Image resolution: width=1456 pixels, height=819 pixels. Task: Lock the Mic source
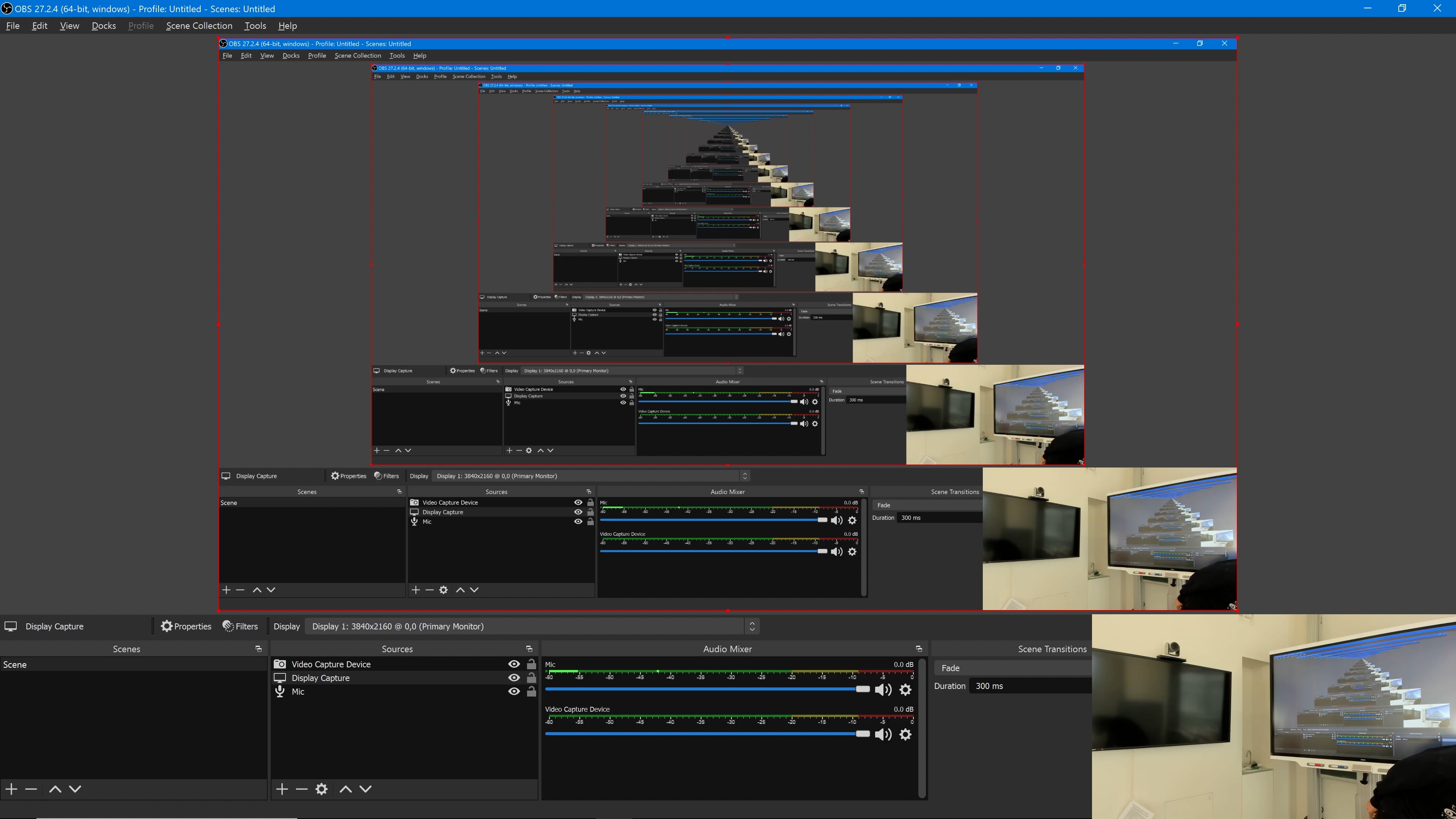[531, 691]
